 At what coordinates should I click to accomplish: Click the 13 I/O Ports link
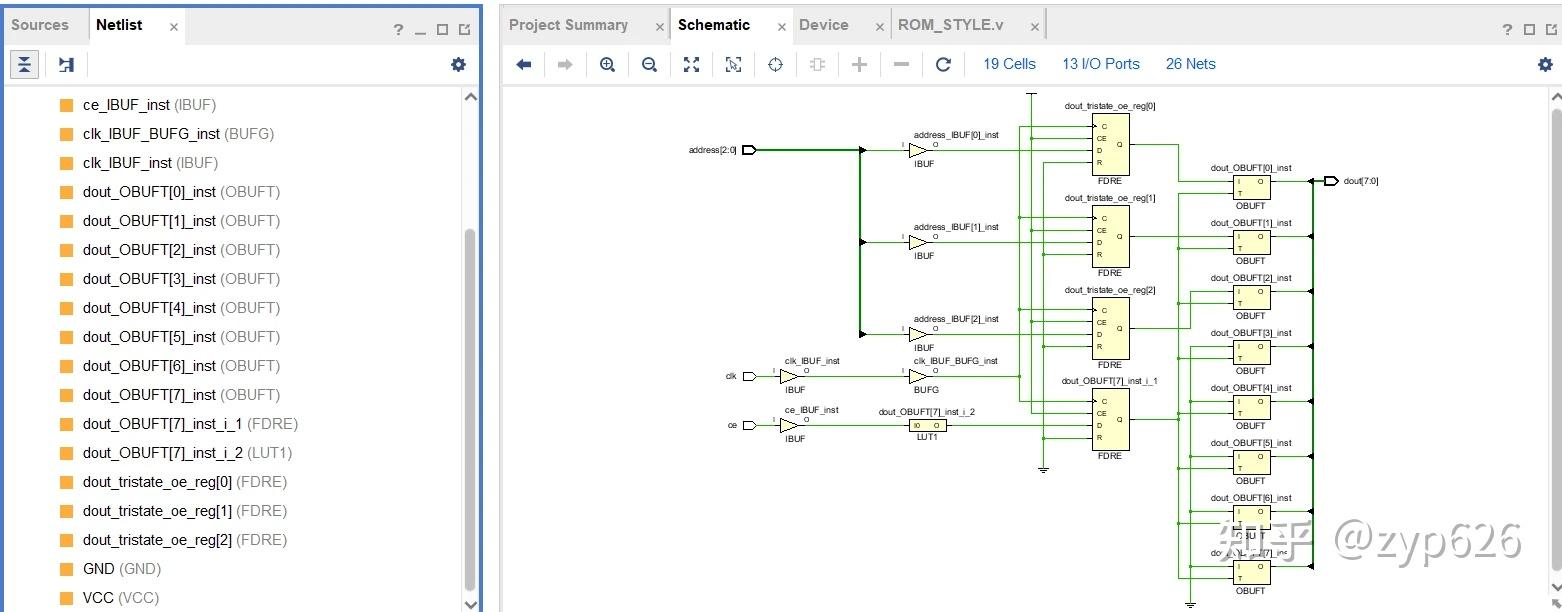1101,64
